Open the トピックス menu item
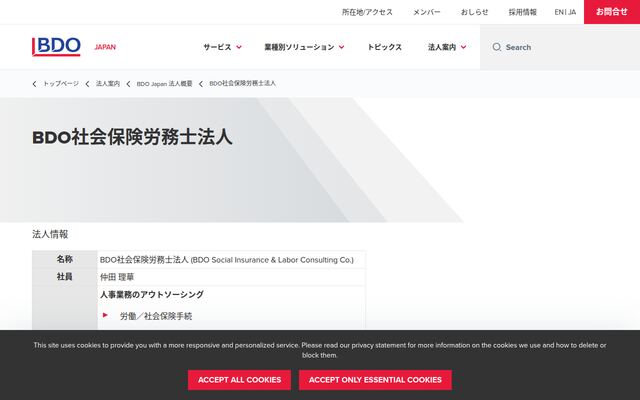Screen dimensions: 640x400 tap(384, 47)
